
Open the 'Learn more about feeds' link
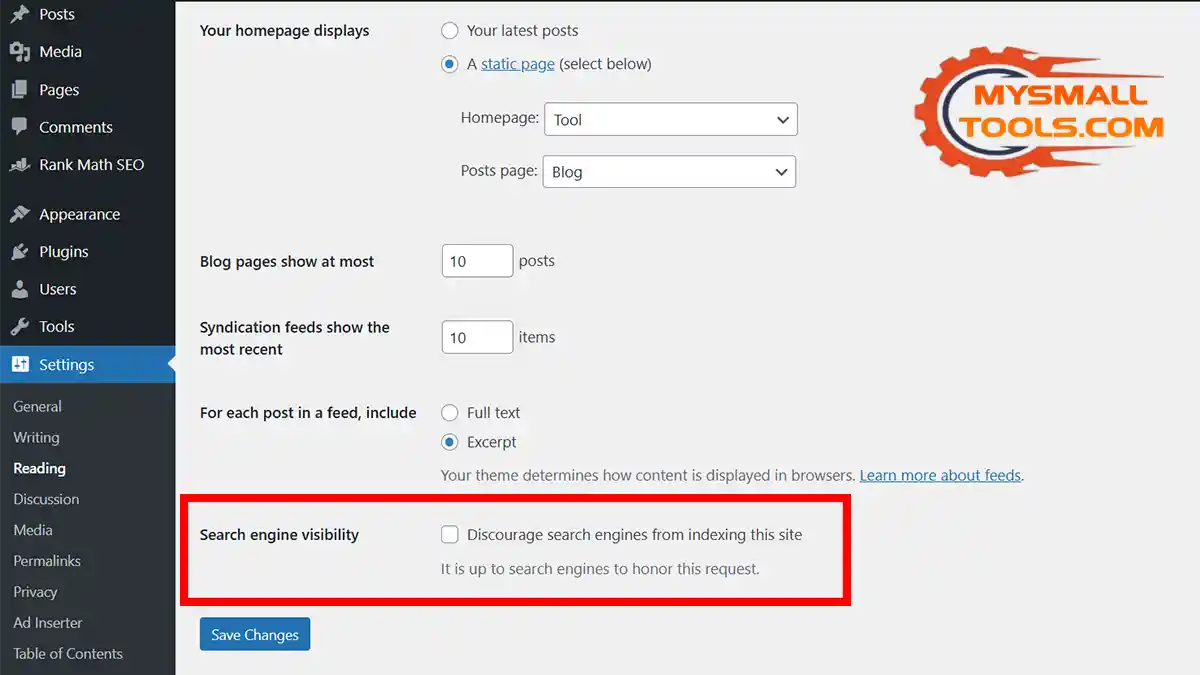pyautogui.click(x=940, y=475)
